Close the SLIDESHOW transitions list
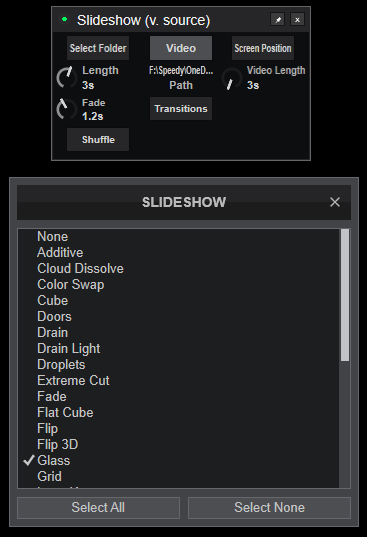Viewport: 367px width, 537px height. 335,202
